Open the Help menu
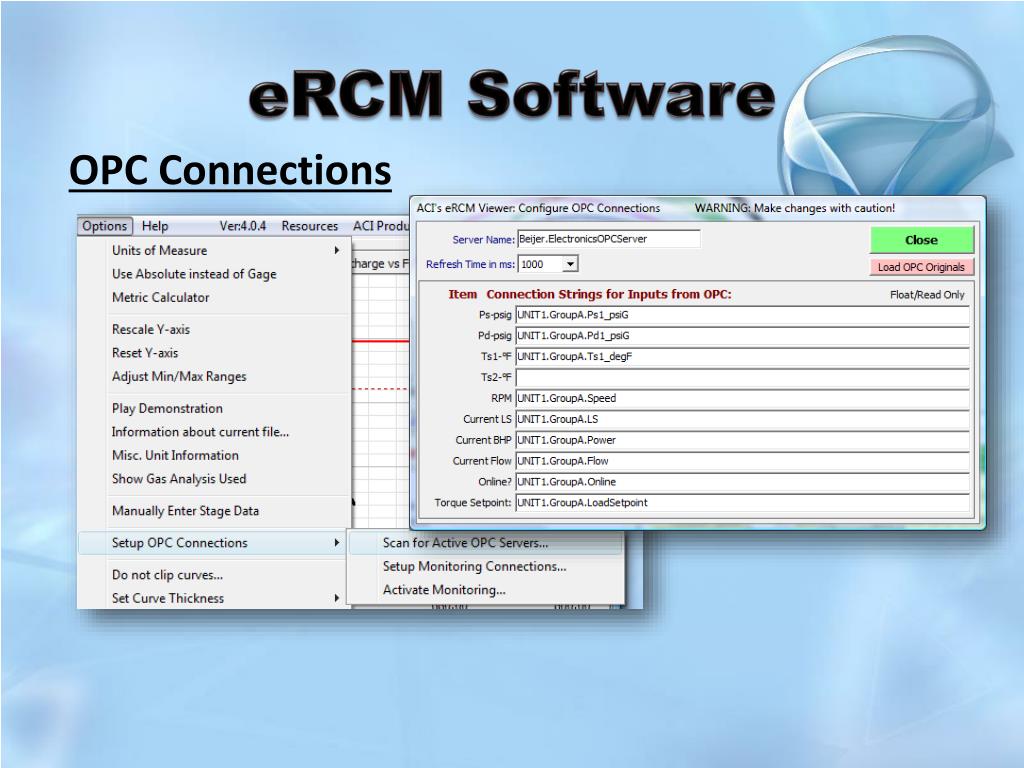This screenshot has width=1024, height=768. (155, 226)
